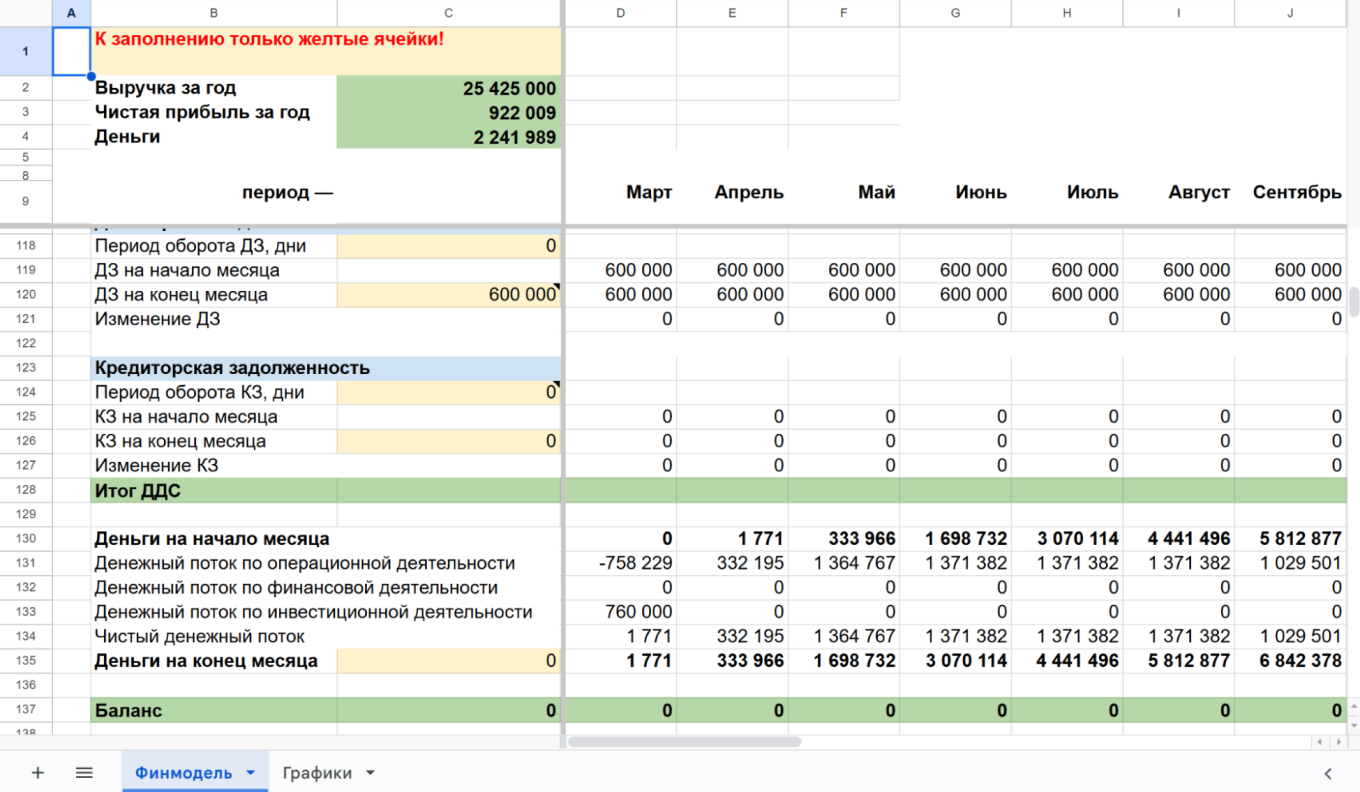Viewport: 1360px width, 792px height.
Task: Click the vertical scrollbar thumb on the right
Action: 1354,301
